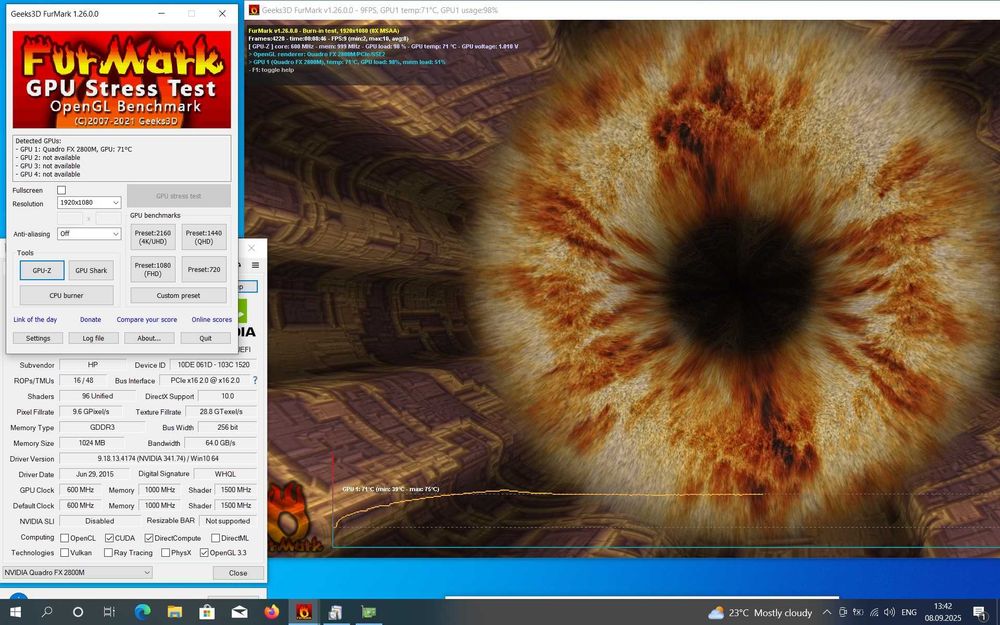Open Online scores link
The height and width of the screenshot is (625, 1000).
point(212,320)
